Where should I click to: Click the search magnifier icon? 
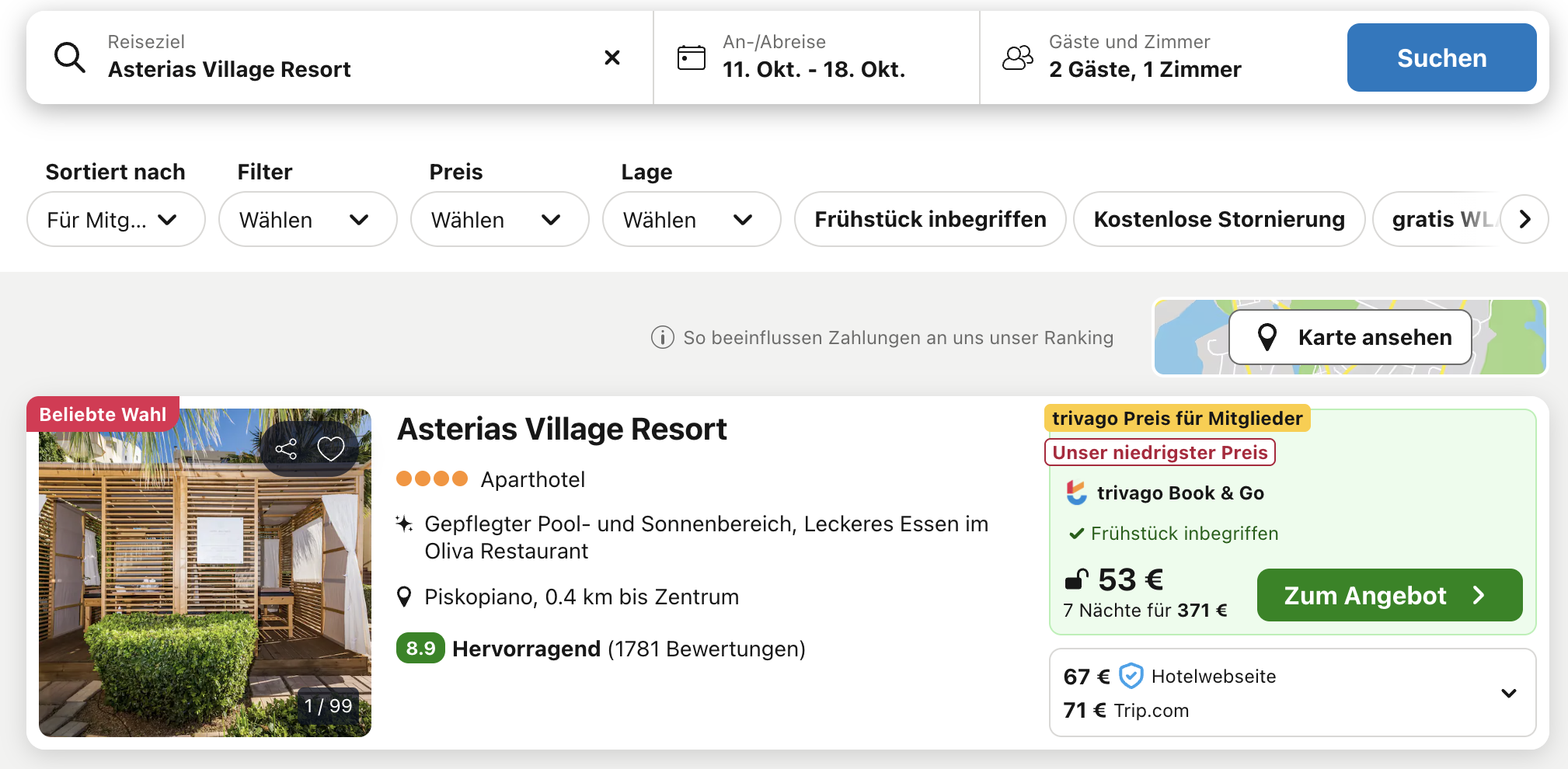coord(70,57)
